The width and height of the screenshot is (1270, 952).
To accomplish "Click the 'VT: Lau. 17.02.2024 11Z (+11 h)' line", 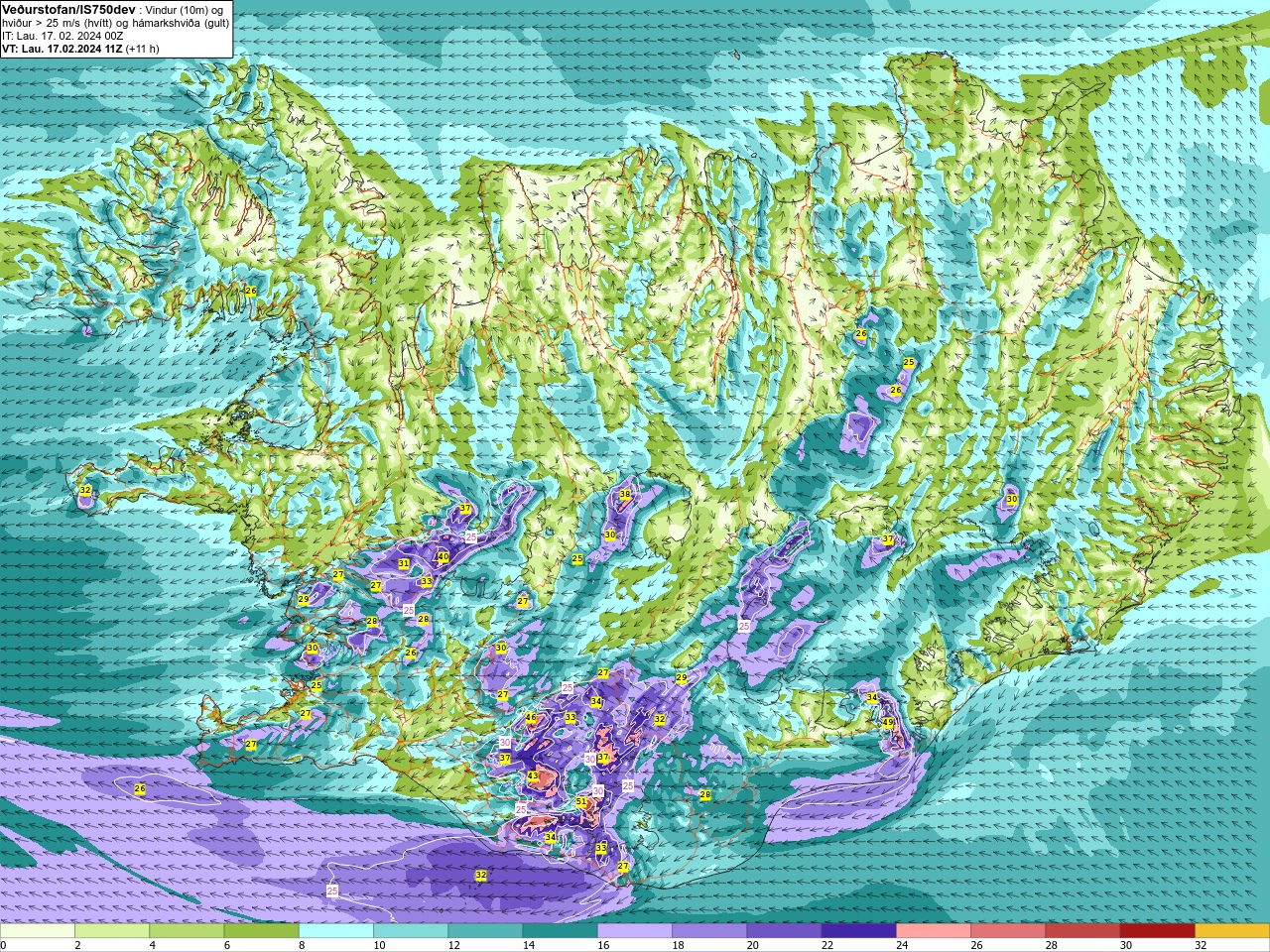I will point(80,48).
